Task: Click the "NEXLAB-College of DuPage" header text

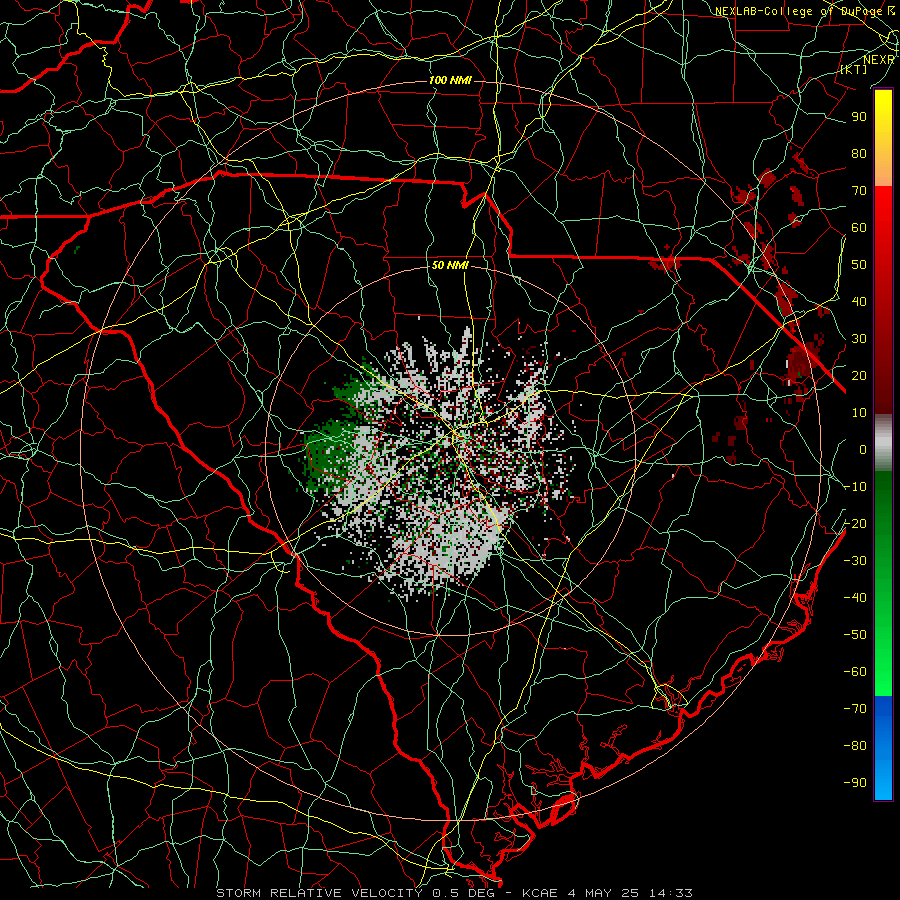Action: click(x=800, y=11)
